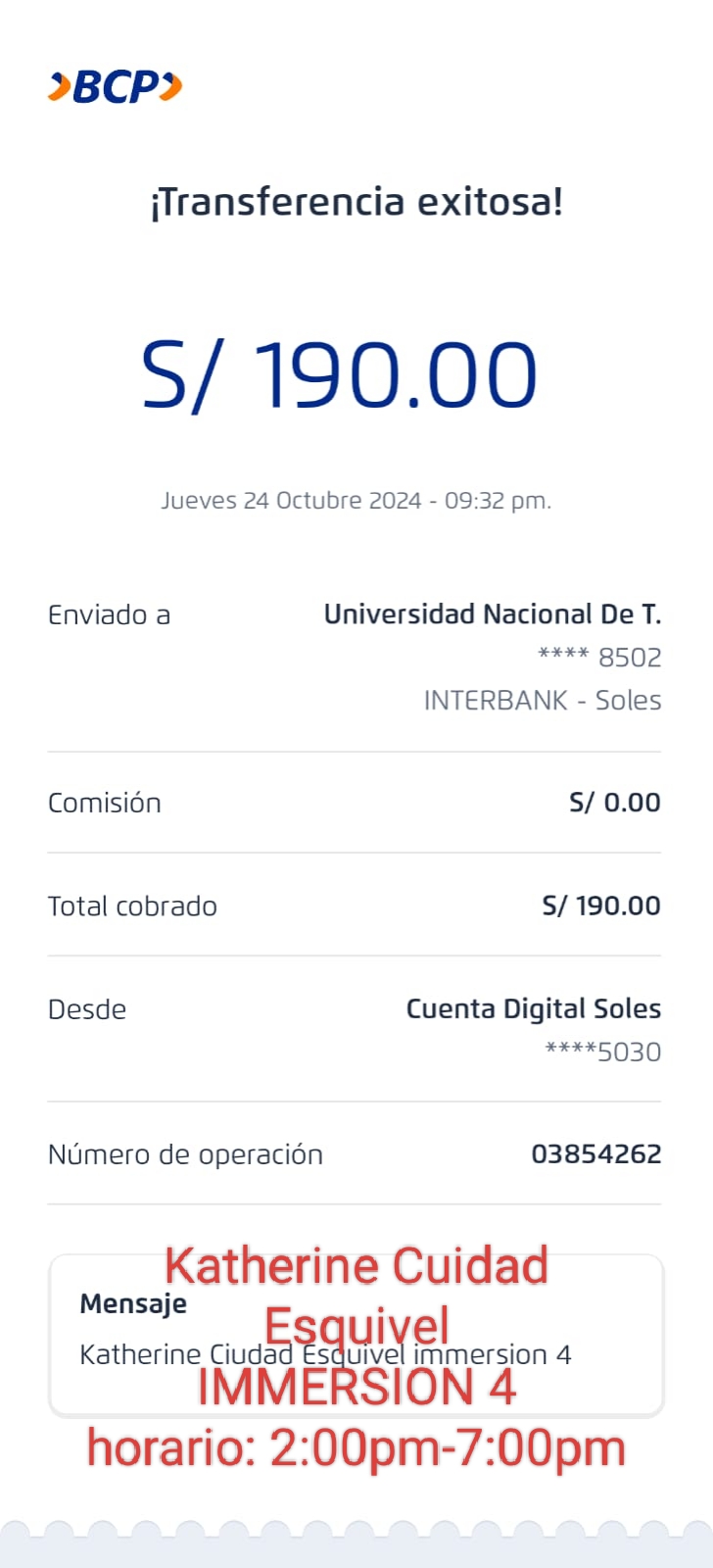Image resolution: width=713 pixels, height=1568 pixels.
Task: Click the "Comisión" label
Action: click(105, 804)
